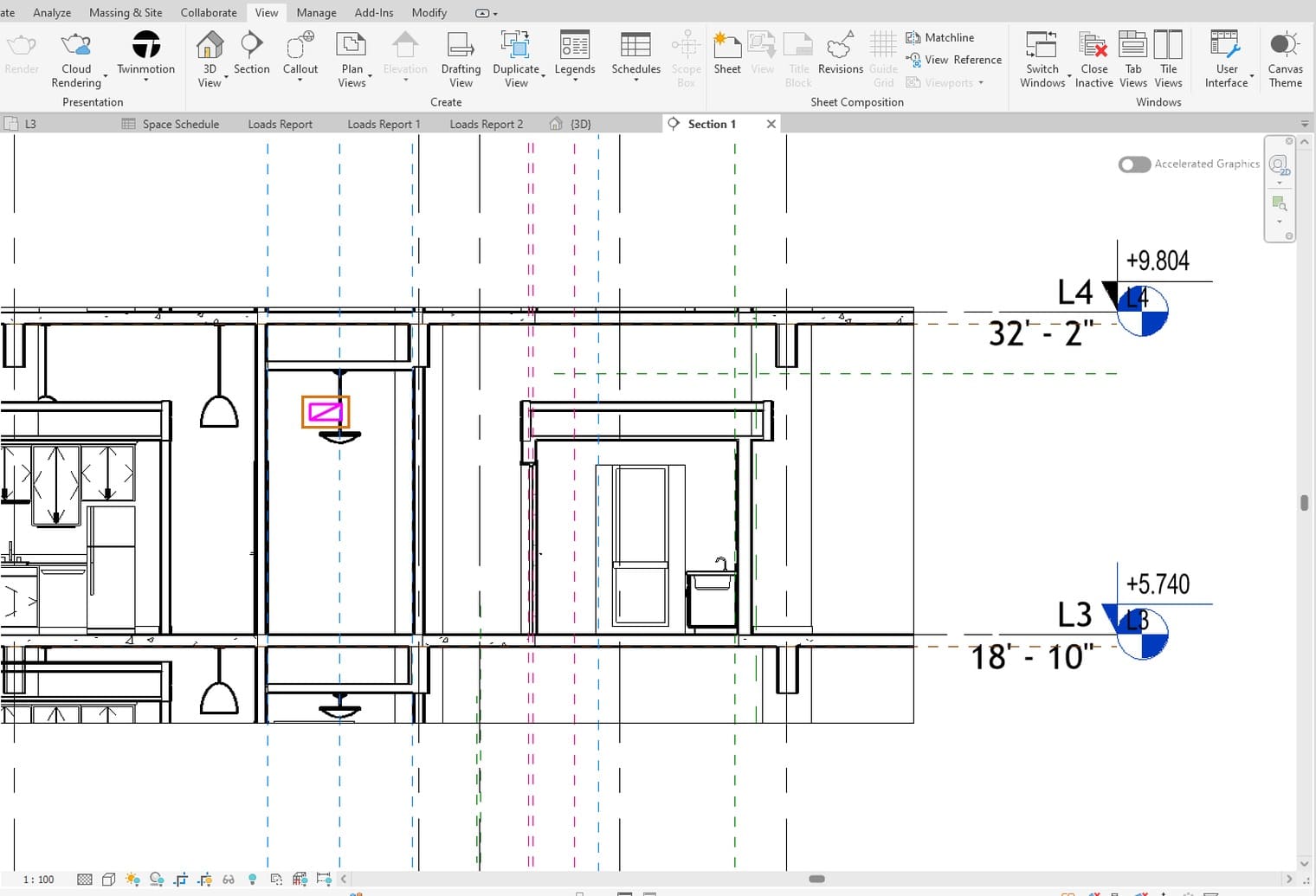Toggle the Accelerated Graphics switch

1134,164
